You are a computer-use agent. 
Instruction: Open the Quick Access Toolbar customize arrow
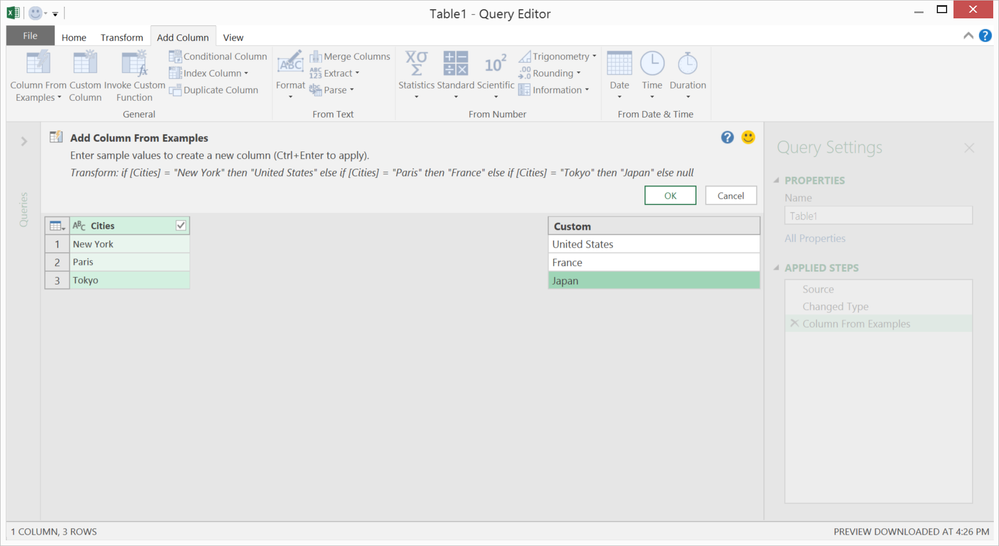coord(55,13)
